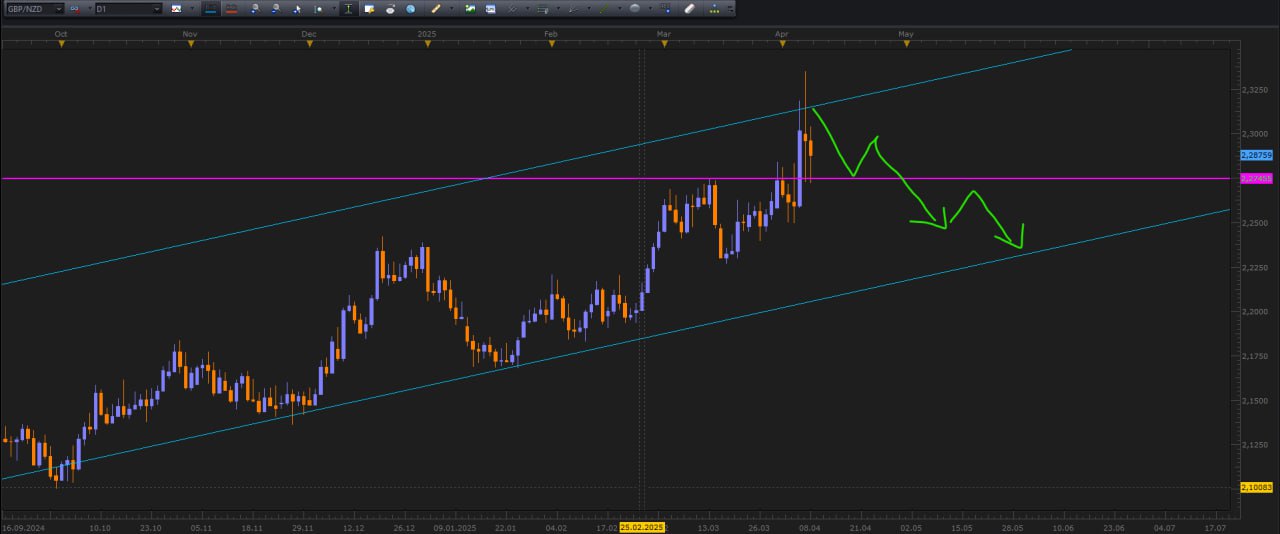The image size is (1280, 534).
Task: Open the chart type dropdown arrow
Action: [x=192, y=9]
